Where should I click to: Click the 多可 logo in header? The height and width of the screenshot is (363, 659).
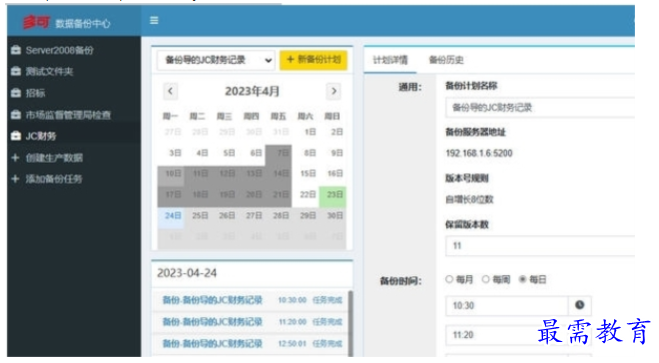tap(36, 22)
